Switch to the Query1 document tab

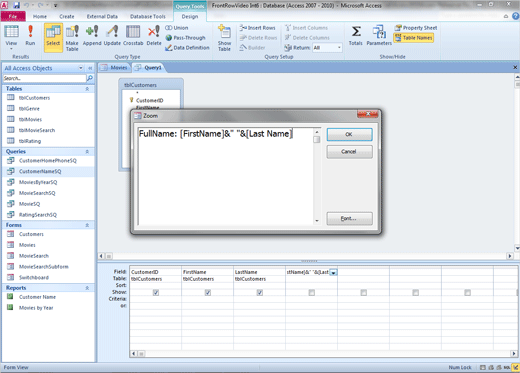coord(148,68)
